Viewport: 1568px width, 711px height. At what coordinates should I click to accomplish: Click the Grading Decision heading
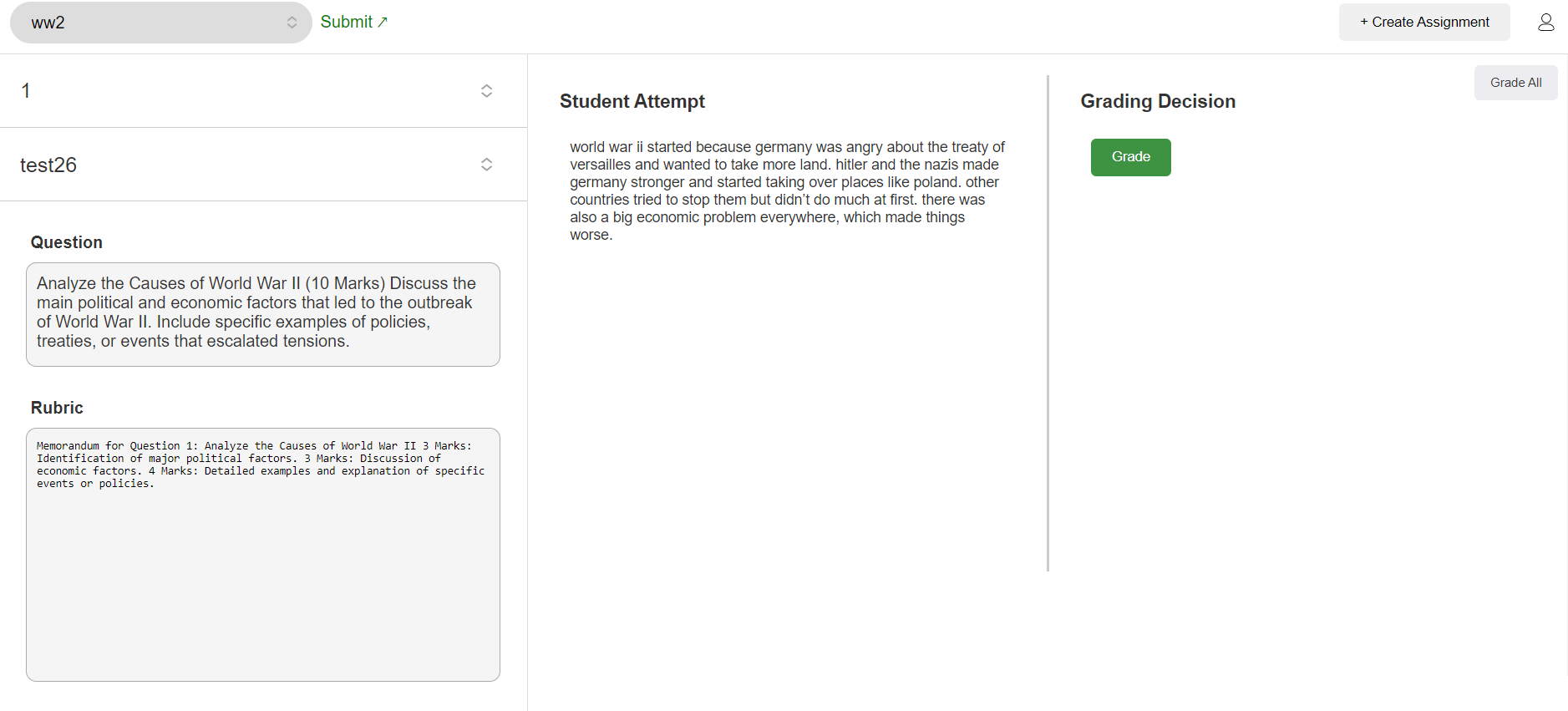tap(1157, 102)
